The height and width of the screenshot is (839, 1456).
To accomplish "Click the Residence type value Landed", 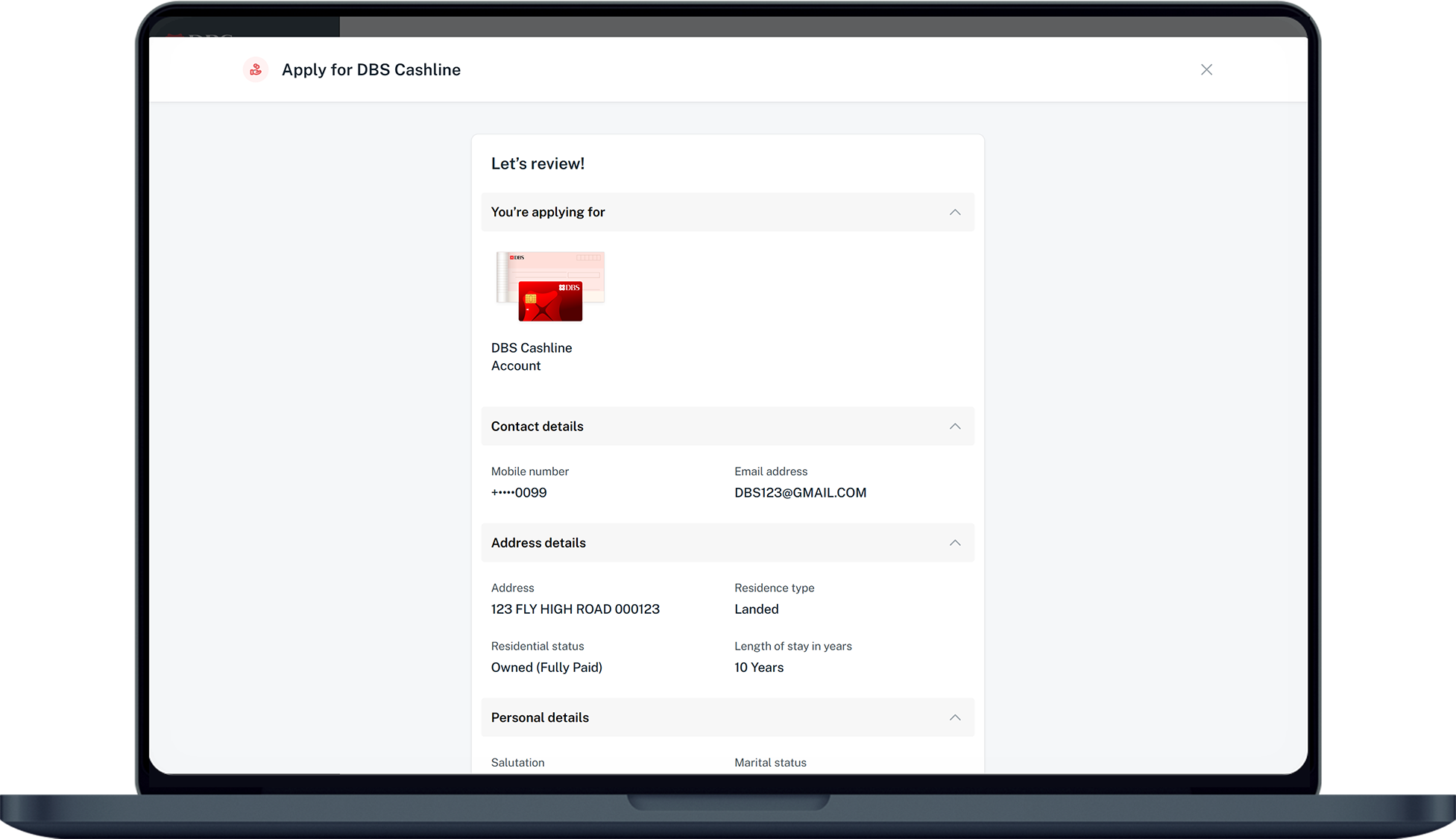I will pyautogui.click(x=756, y=609).
